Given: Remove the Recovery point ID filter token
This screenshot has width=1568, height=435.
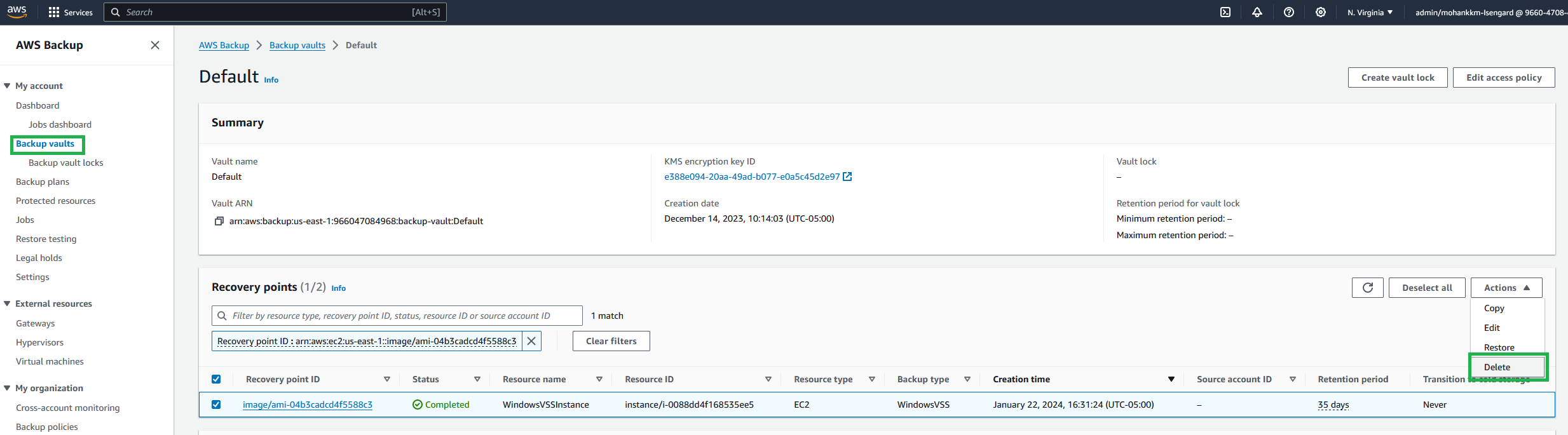Looking at the screenshot, I should [x=531, y=341].
